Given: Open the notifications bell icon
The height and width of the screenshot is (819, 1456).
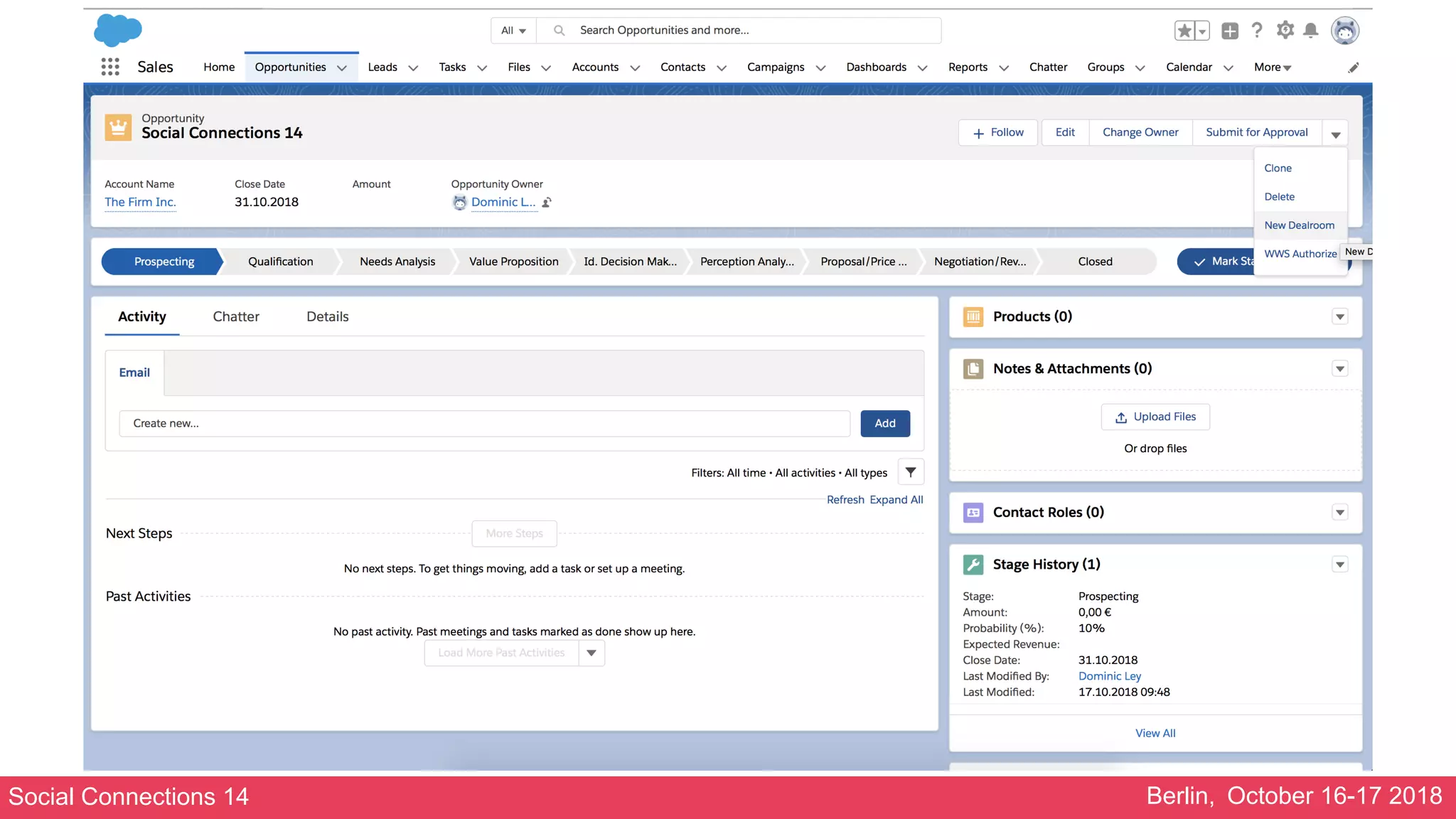Looking at the screenshot, I should pyautogui.click(x=1311, y=30).
